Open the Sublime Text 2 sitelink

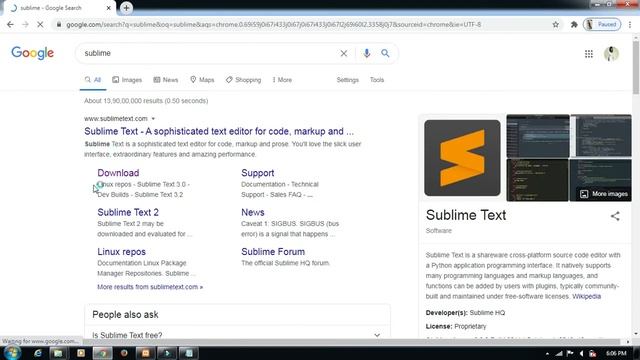tap(128, 212)
